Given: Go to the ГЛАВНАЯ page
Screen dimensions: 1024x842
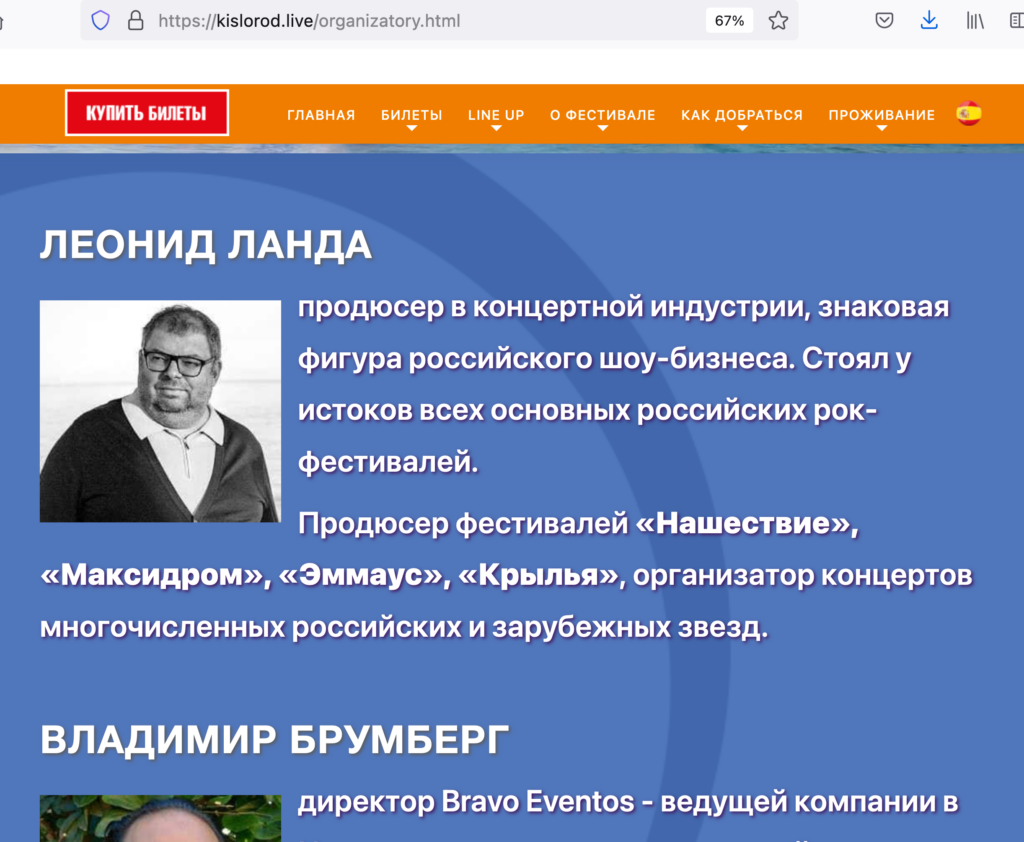Looking at the screenshot, I should pyautogui.click(x=321, y=115).
